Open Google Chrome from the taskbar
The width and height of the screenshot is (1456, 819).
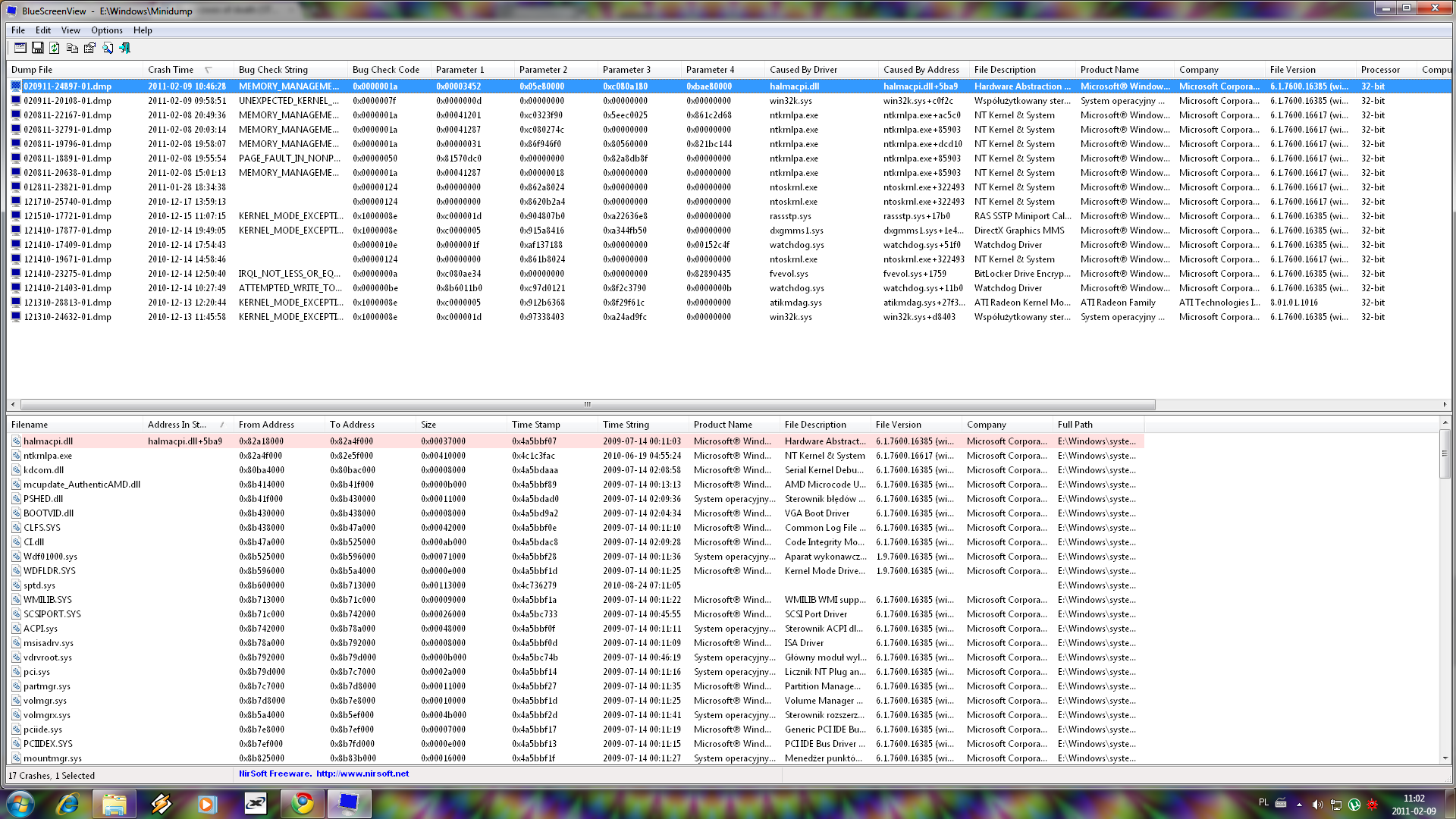[x=303, y=803]
